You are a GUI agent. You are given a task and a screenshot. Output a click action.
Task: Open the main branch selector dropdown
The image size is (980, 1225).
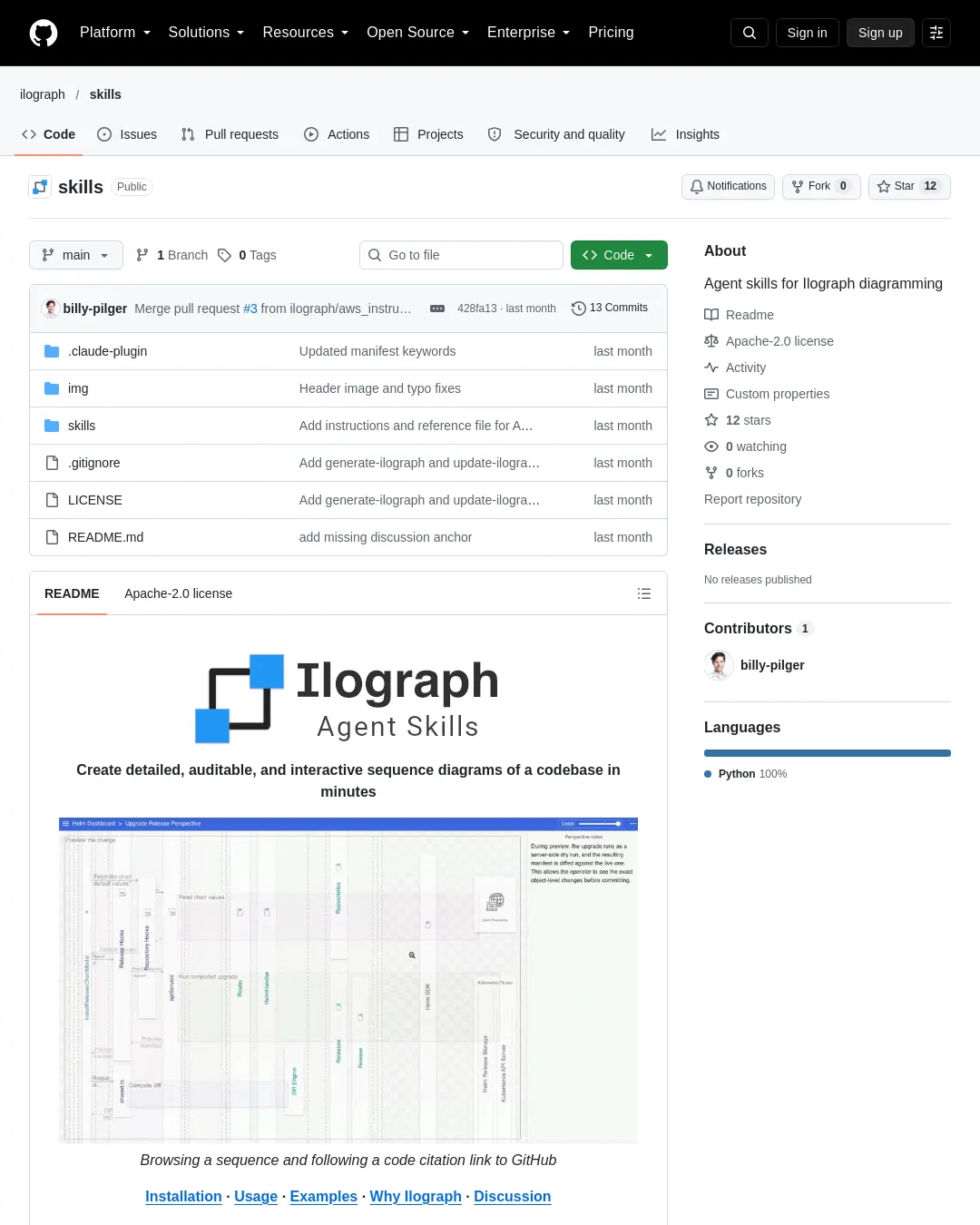pos(76,255)
